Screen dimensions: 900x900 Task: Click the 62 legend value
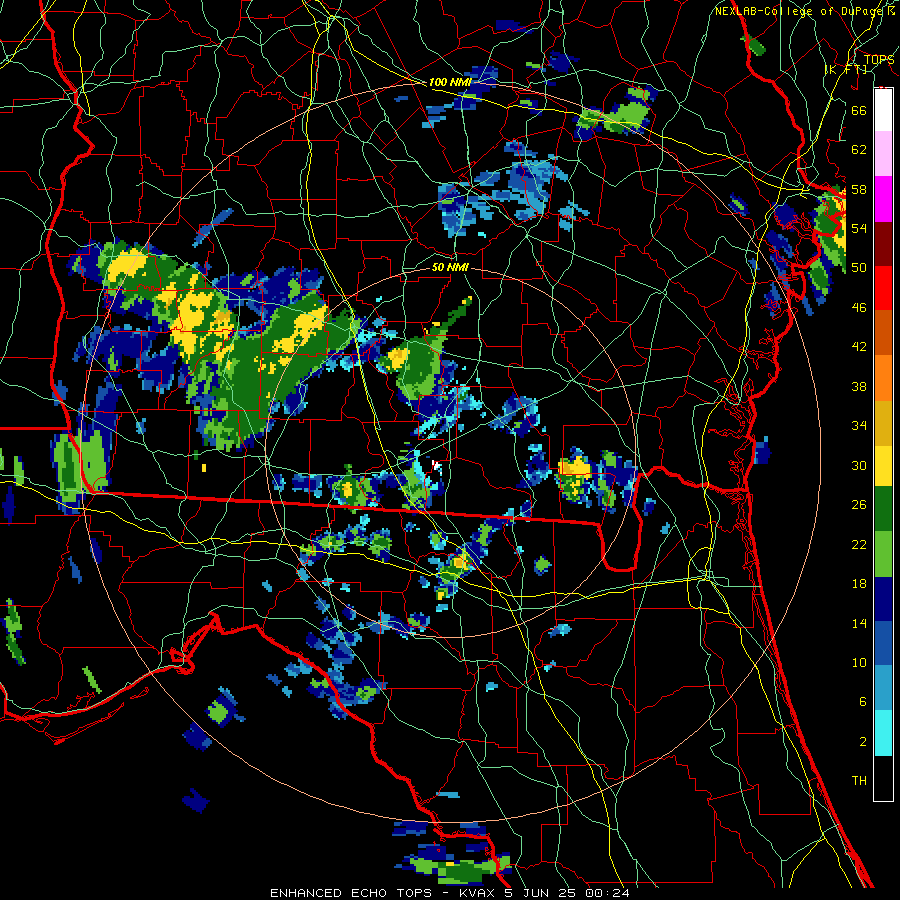click(x=859, y=150)
